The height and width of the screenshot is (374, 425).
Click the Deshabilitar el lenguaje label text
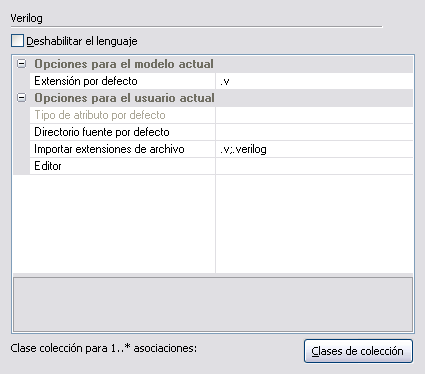pos(82,41)
